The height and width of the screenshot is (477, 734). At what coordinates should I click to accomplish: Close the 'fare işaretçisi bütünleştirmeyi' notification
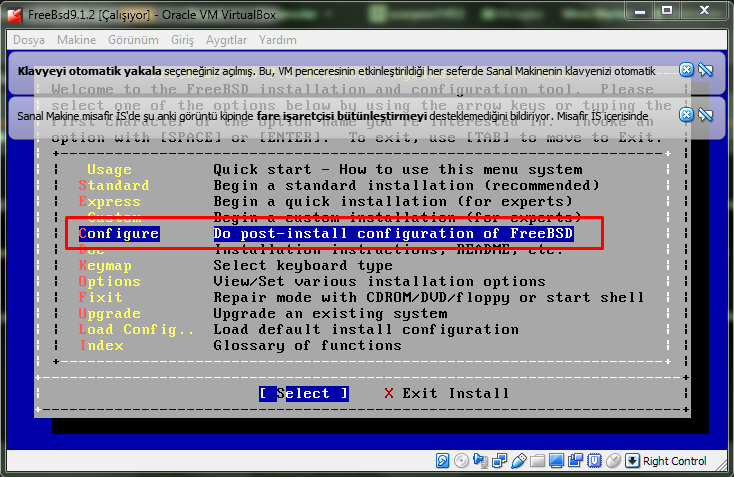686,114
